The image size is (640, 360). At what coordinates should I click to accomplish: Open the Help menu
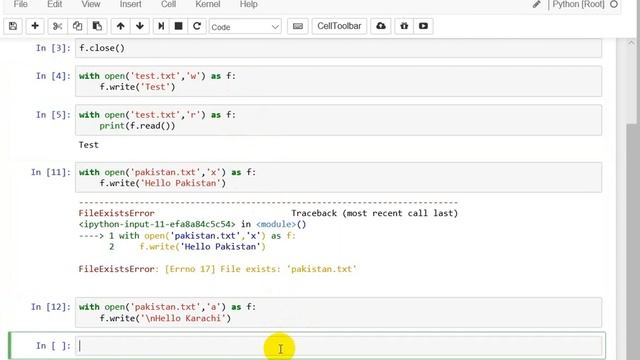click(x=248, y=4)
